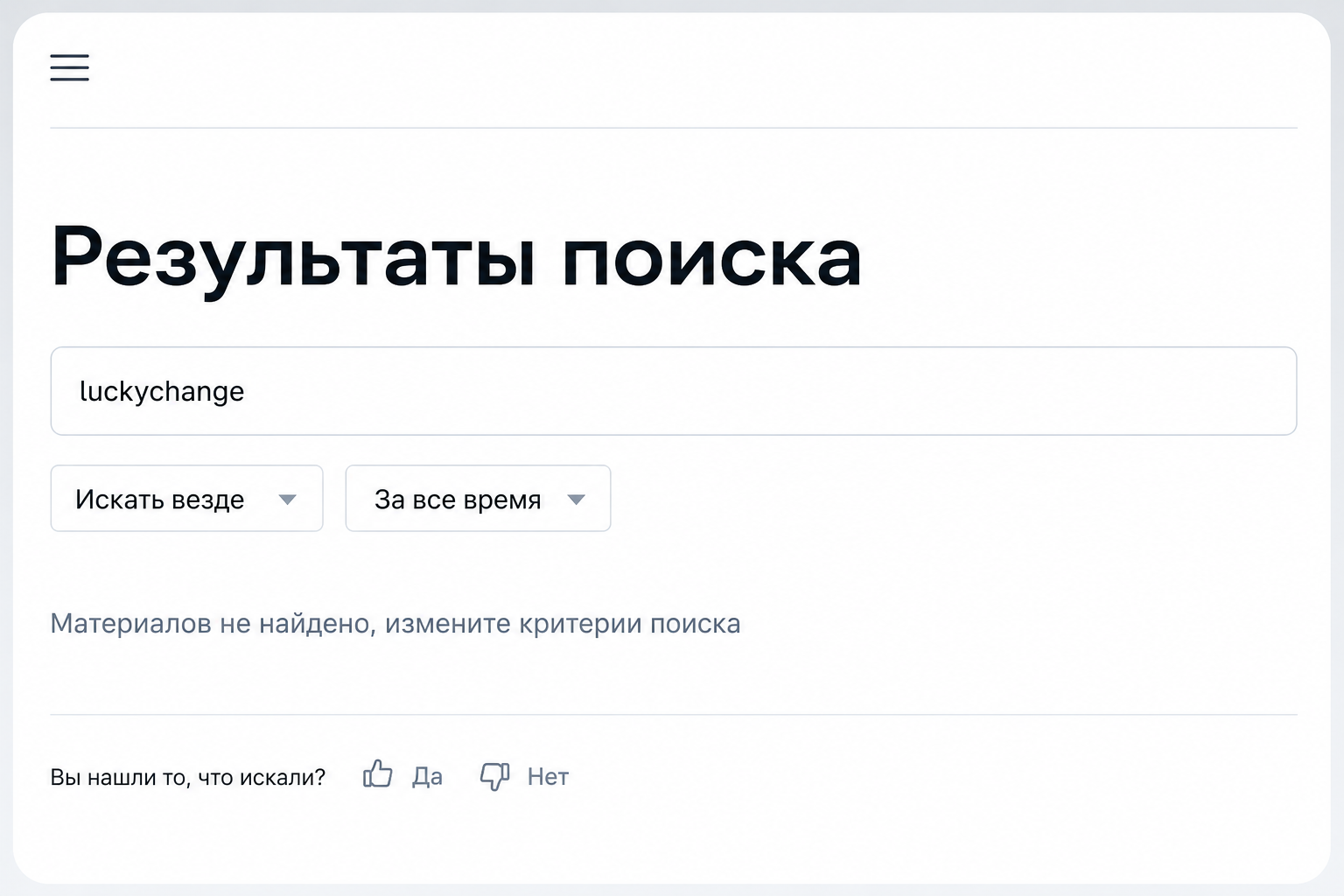Open the 'За все время' dropdown

pyautogui.click(x=478, y=499)
